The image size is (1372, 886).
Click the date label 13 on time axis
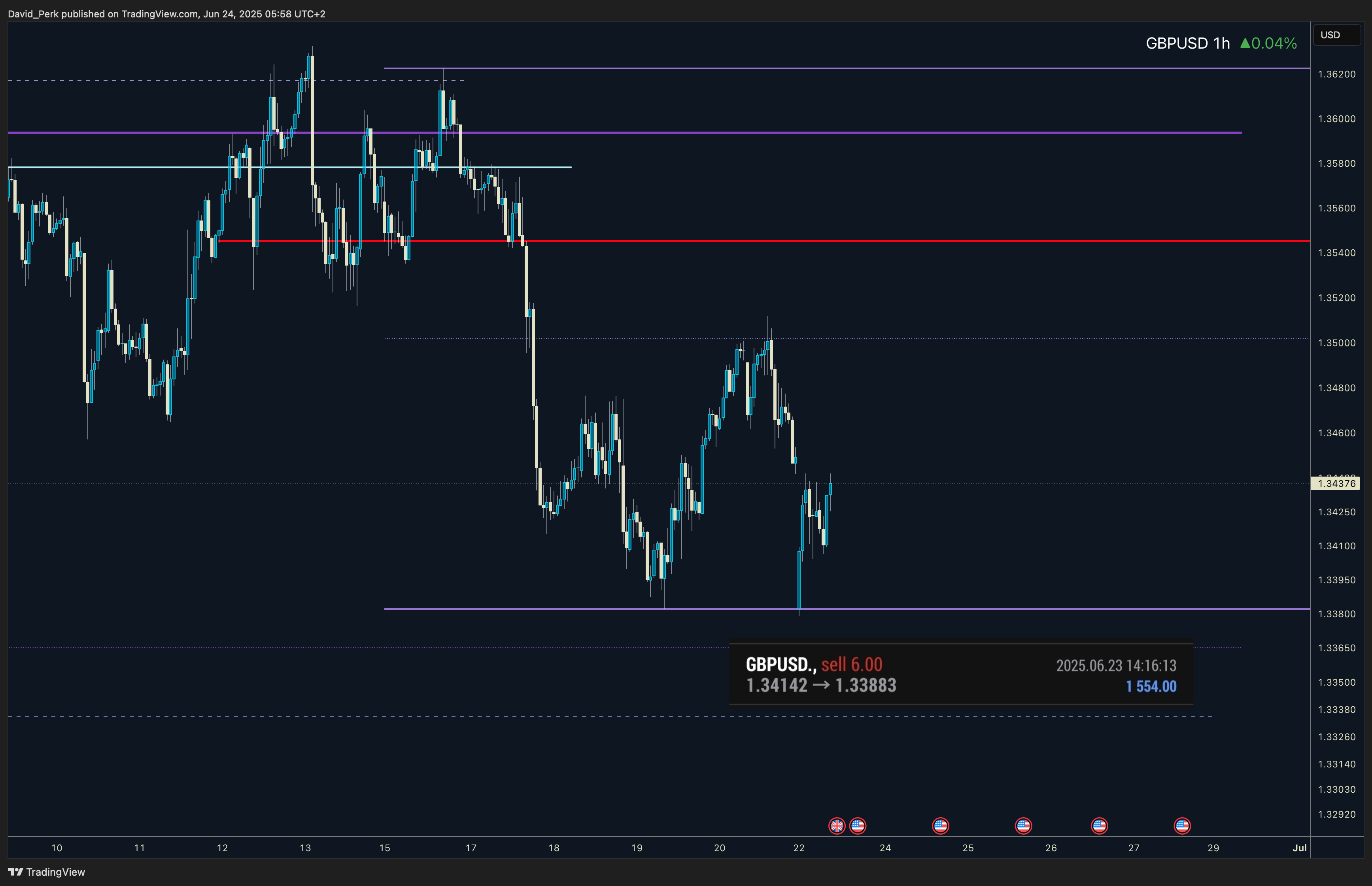point(305,847)
